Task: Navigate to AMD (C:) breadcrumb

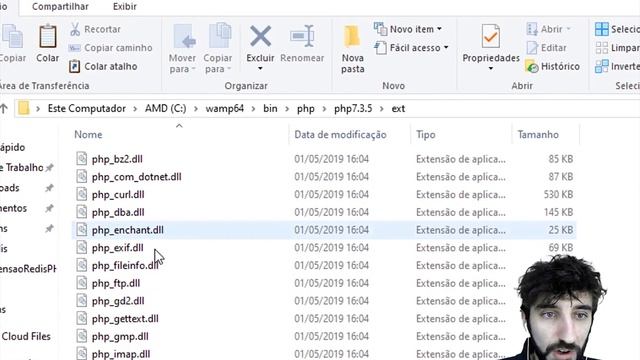Action: tap(165, 109)
